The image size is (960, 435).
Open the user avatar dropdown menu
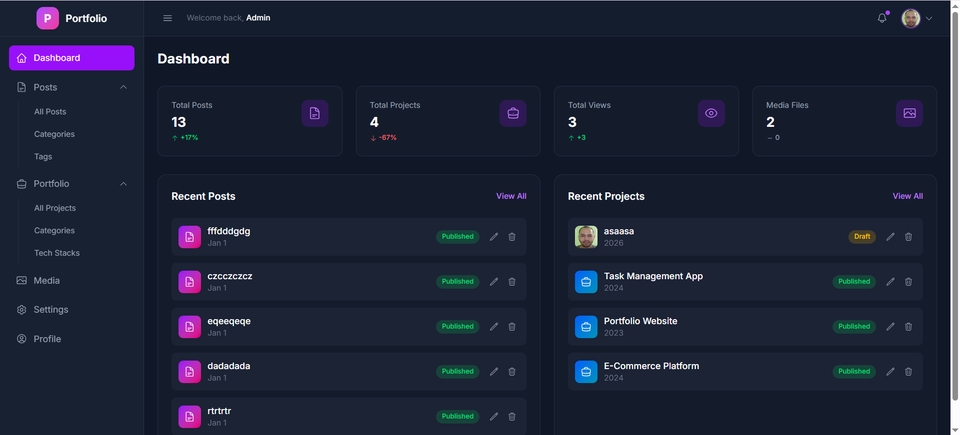[916, 18]
